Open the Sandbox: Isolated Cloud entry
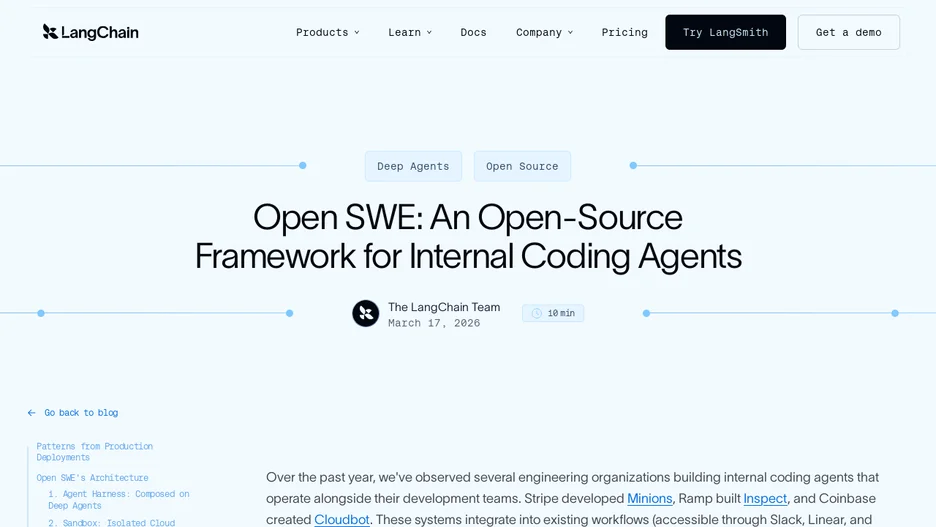Image resolution: width=936 pixels, height=527 pixels. pos(112,523)
